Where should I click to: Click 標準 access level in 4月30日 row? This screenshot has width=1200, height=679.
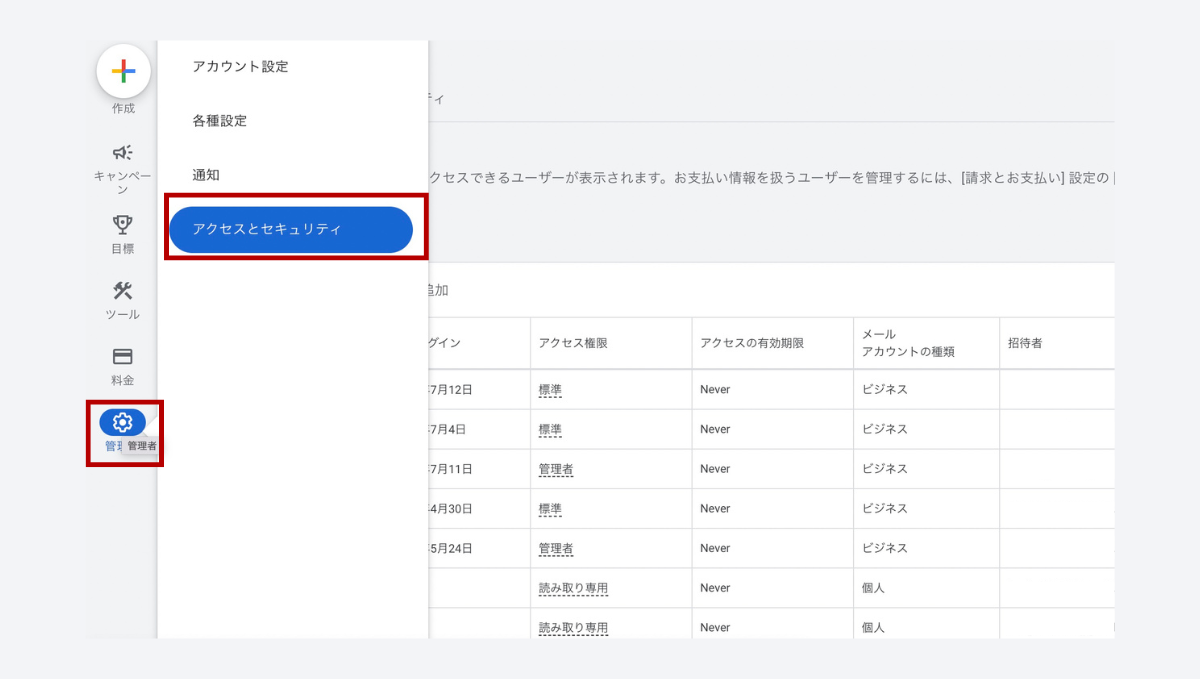coord(550,509)
